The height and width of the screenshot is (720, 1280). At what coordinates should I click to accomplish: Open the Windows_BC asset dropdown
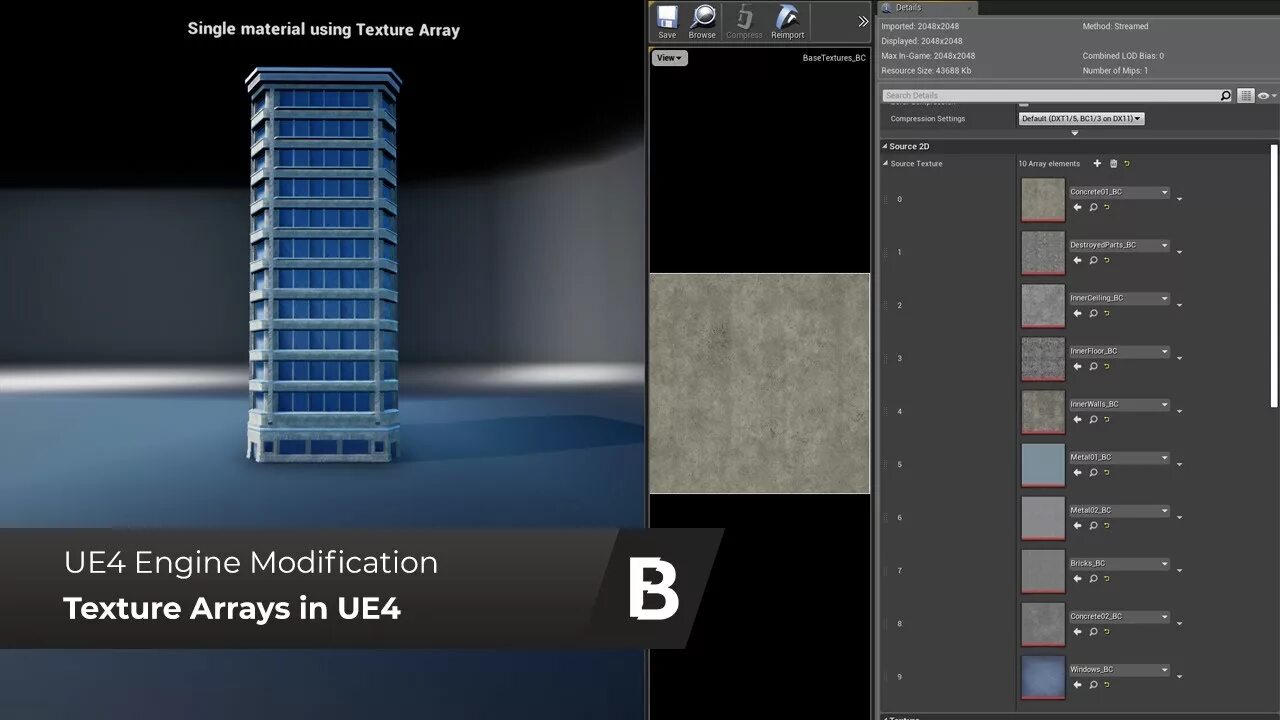coord(1119,669)
